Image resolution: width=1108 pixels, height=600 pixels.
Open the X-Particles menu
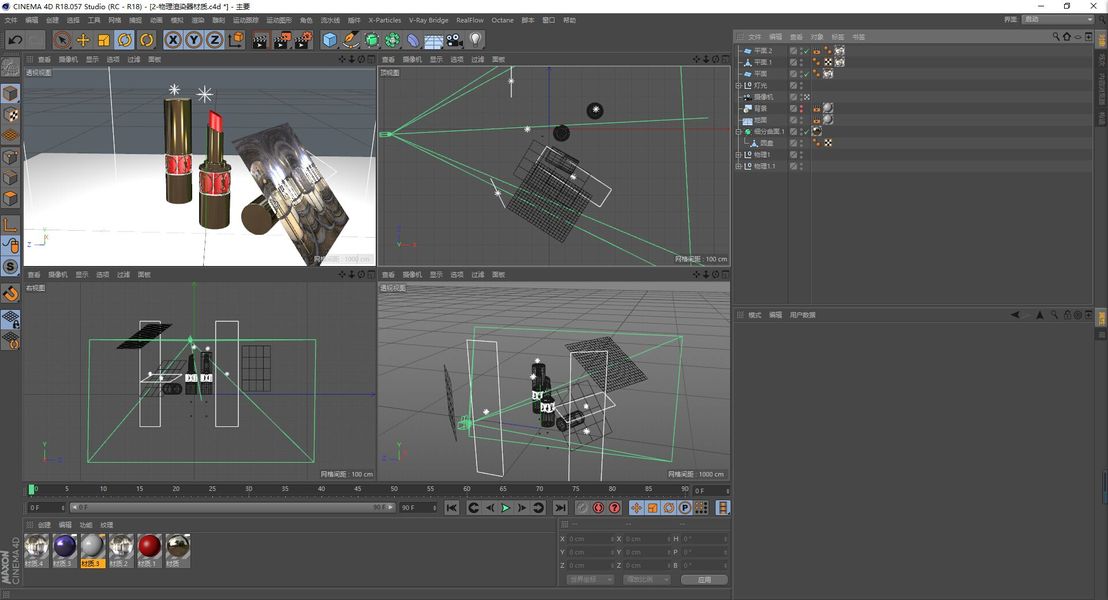pyautogui.click(x=384, y=20)
